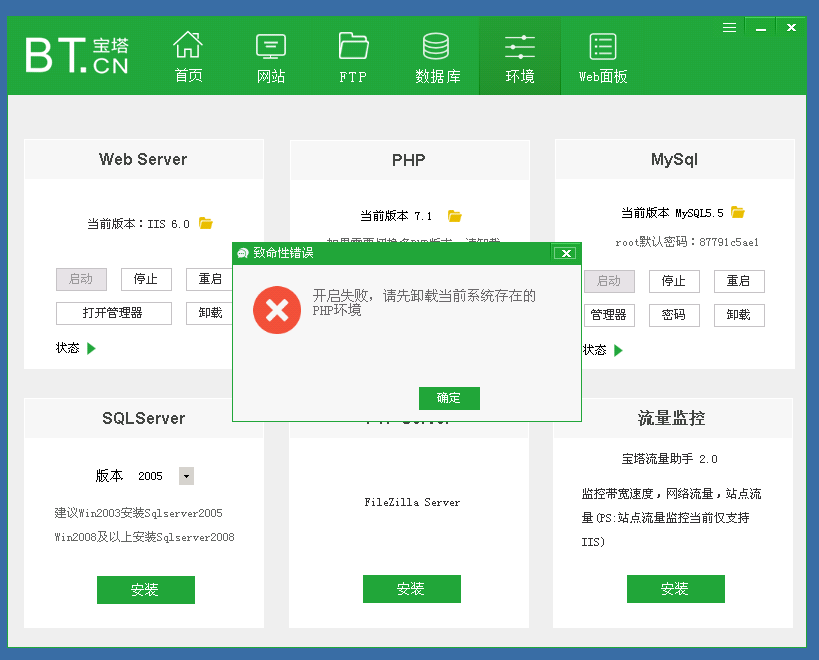The height and width of the screenshot is (660, 819).
Task: Switch to the 网站 tab
Action: (x=271, y=56)
